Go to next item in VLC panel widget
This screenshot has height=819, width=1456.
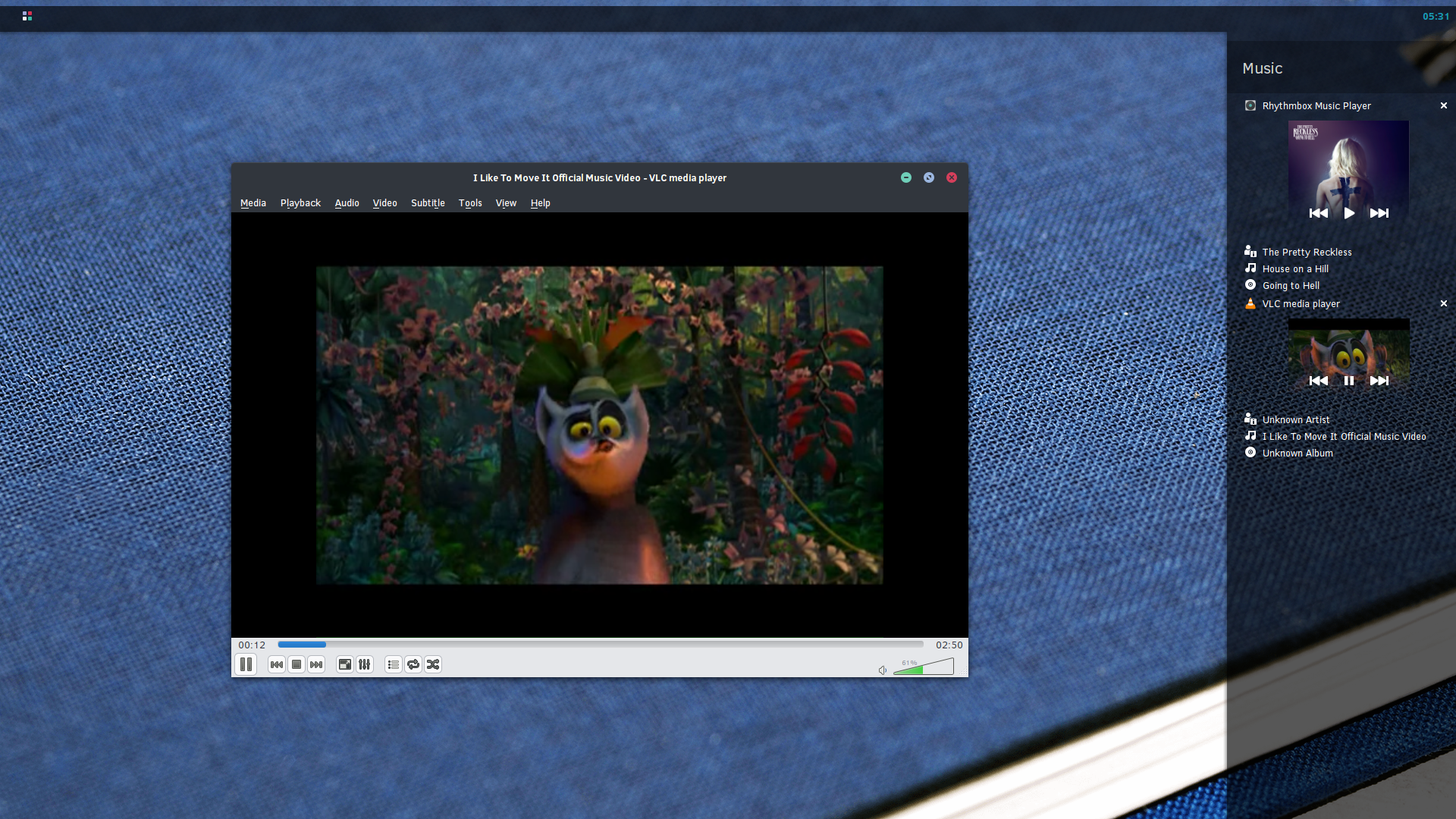tap(1379, 381)
